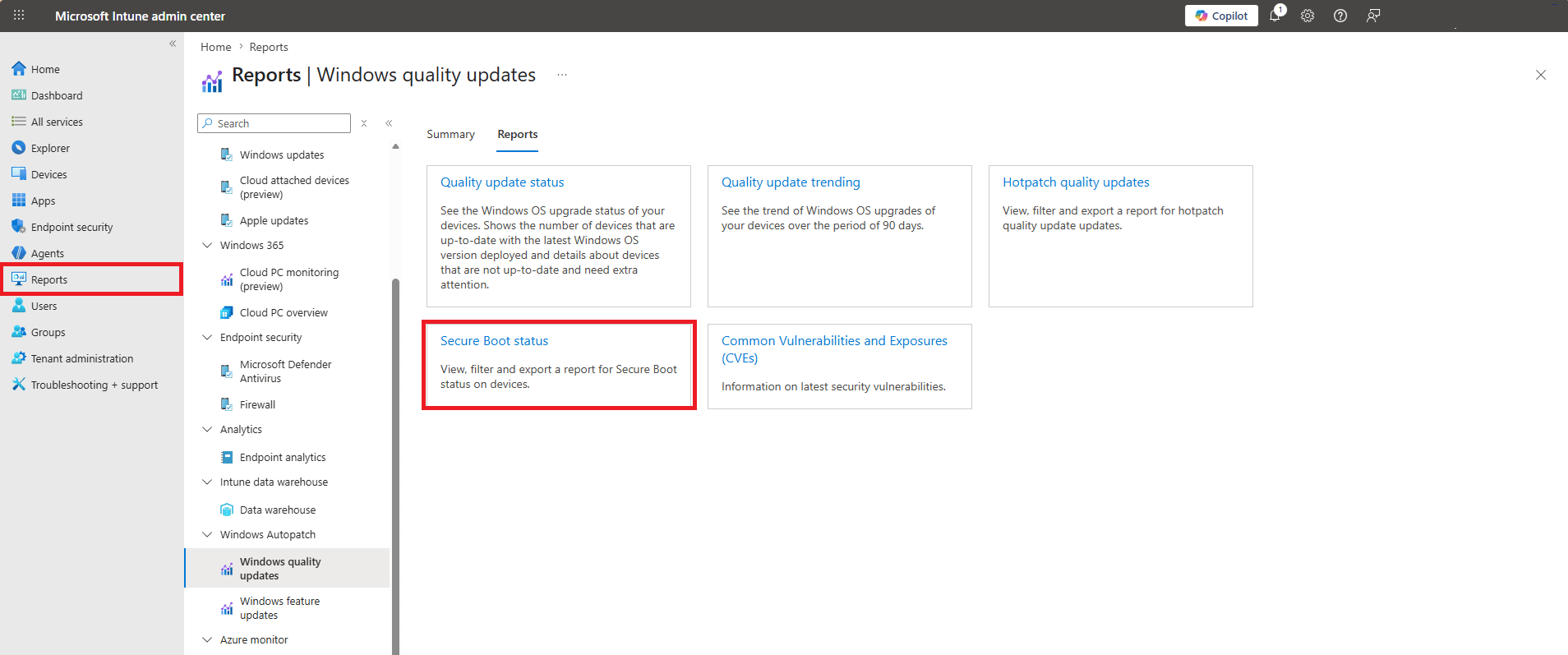Click the report menu vertical scrollbar
This screenshot has width=1568, height=655.
(395, 460)
